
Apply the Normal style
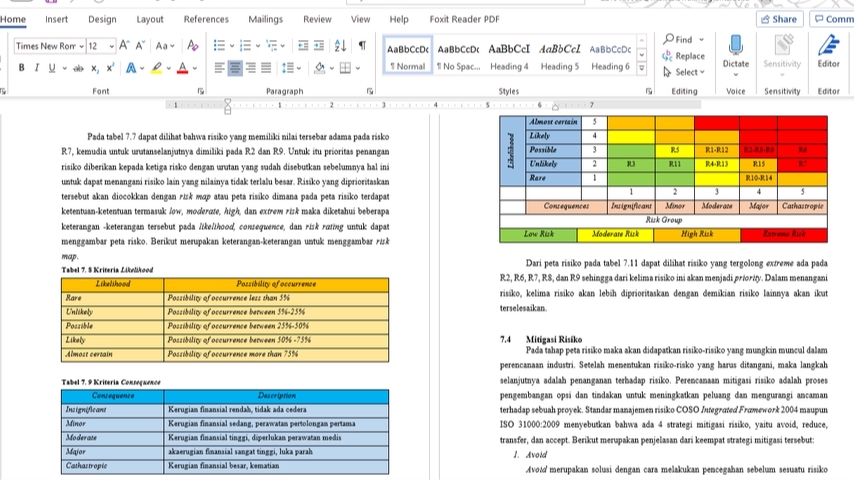407,56
